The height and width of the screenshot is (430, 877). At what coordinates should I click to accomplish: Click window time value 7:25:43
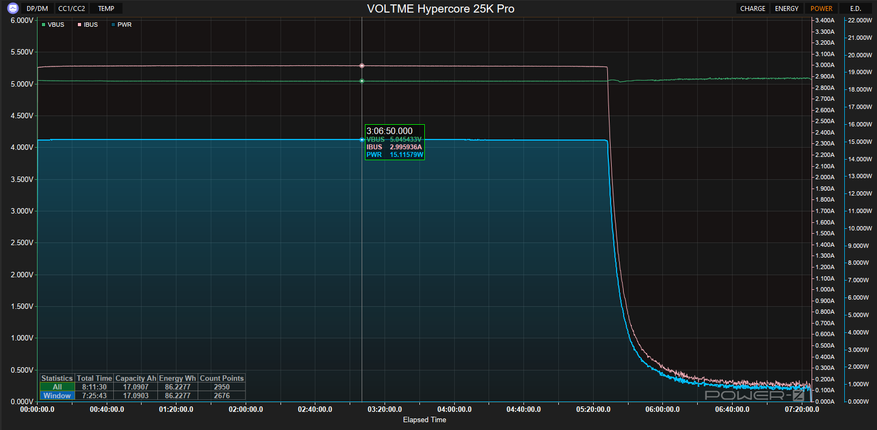tap(95, 395)
